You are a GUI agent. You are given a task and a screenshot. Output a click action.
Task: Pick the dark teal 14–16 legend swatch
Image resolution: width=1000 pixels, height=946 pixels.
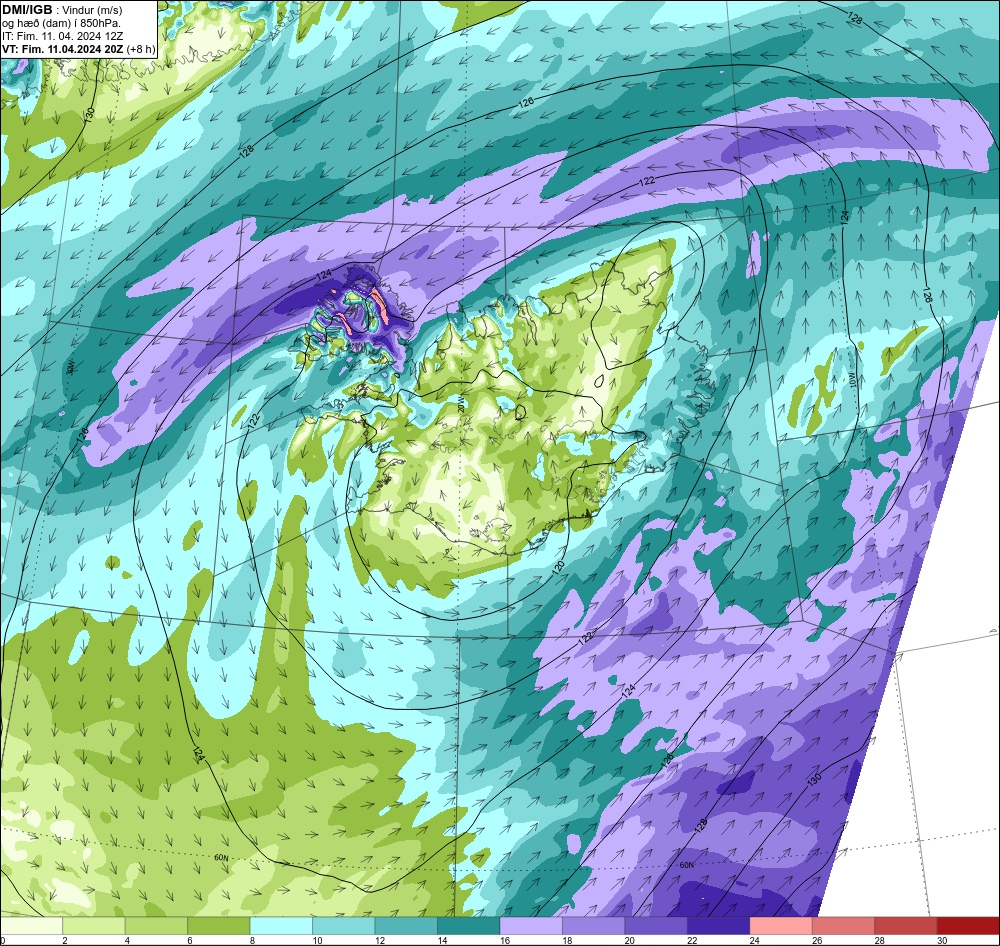tap(469, 926)
